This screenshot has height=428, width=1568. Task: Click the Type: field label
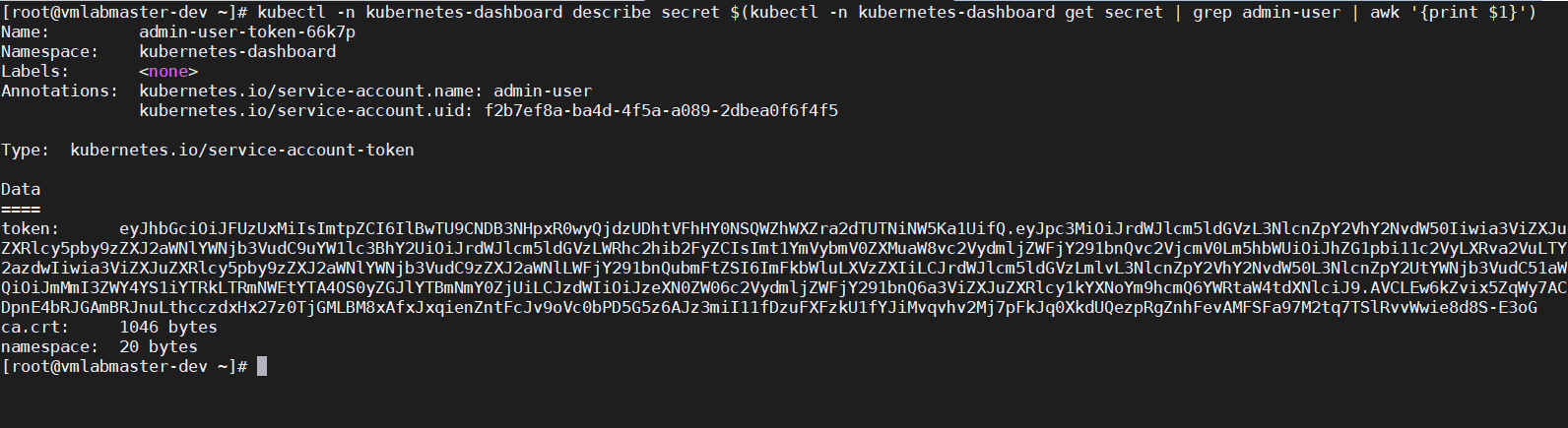25,150
